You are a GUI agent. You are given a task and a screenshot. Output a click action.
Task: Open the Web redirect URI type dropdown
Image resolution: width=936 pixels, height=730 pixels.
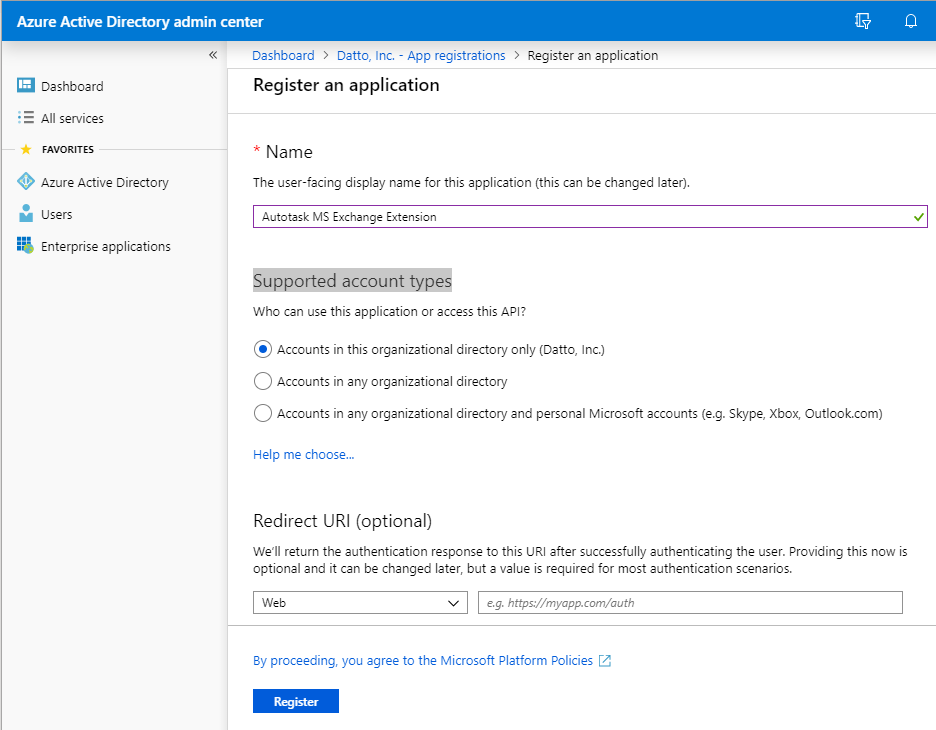tap(360, 602)
